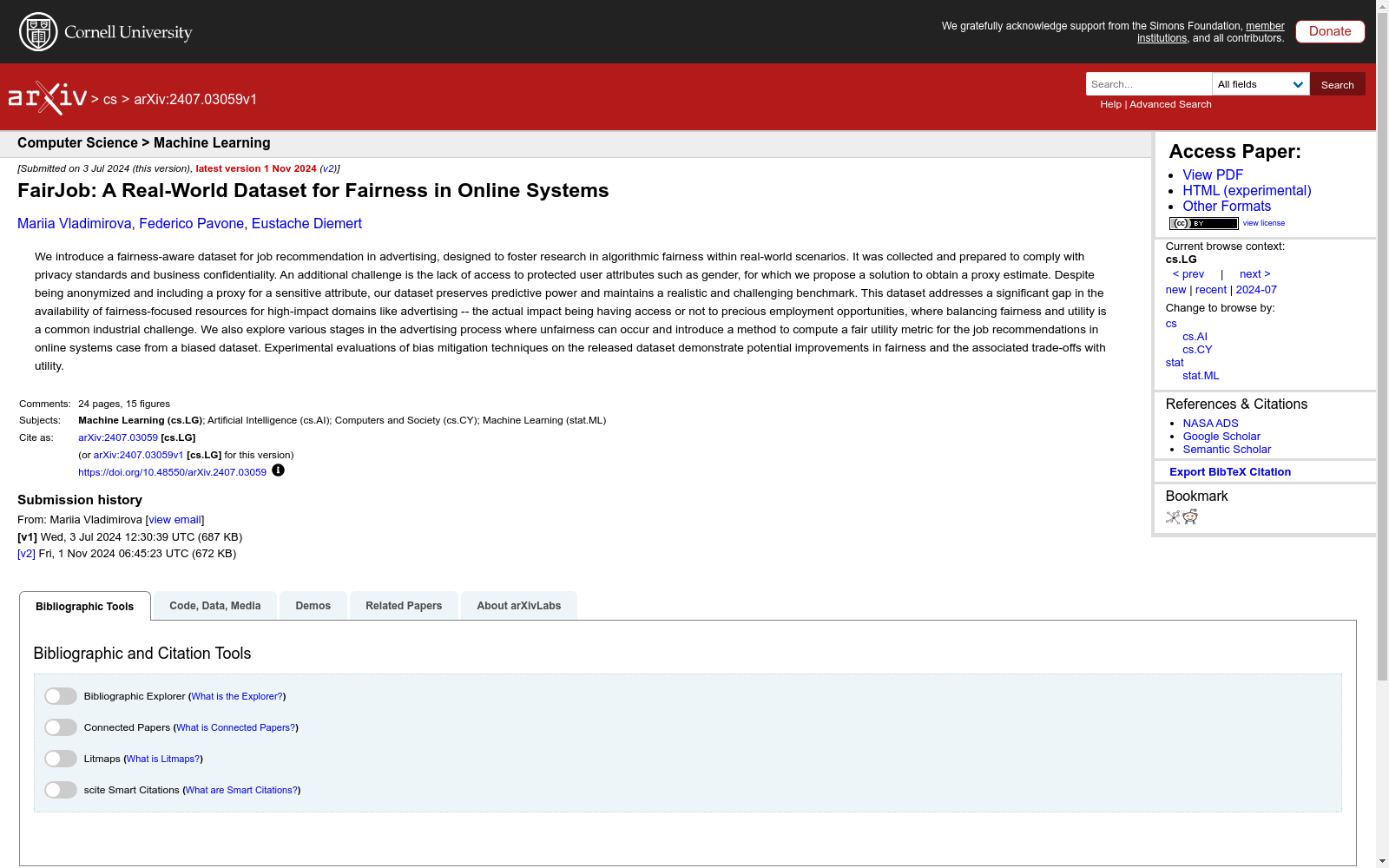Open the 2024-07 listing link

pyautogui.click(x=1256, y=290)
